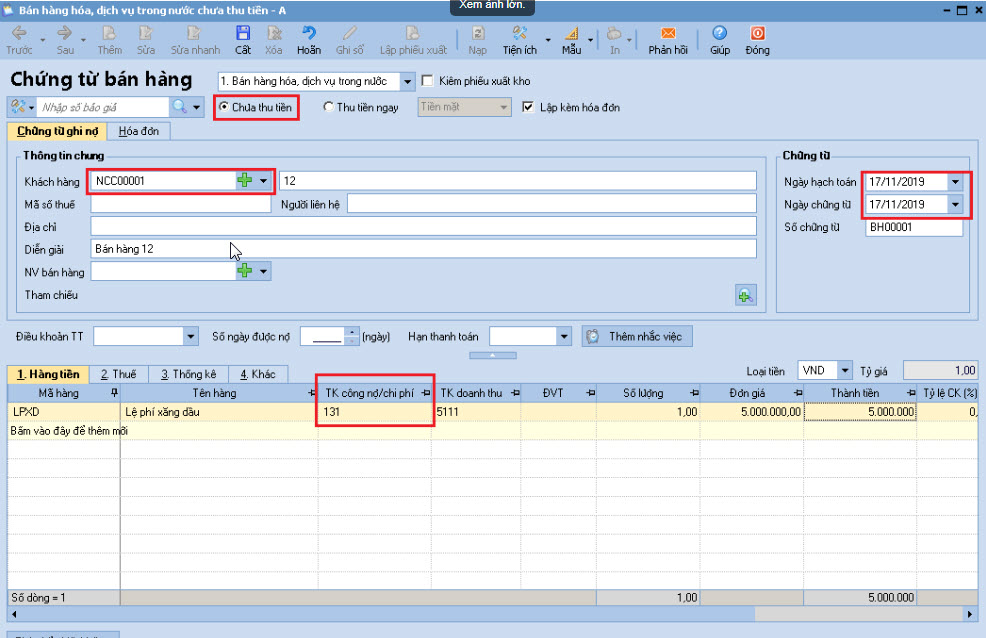
Task: Click the Ghi sổ post icon
Action: pyautogui.click(x=350, y=33)
